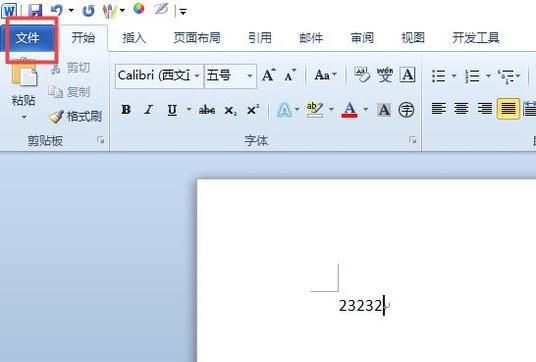Image resolution: width=536 pixels, height=362 pixels.
Task: Click the Shrink Font icon
Action: click(290, 75)
